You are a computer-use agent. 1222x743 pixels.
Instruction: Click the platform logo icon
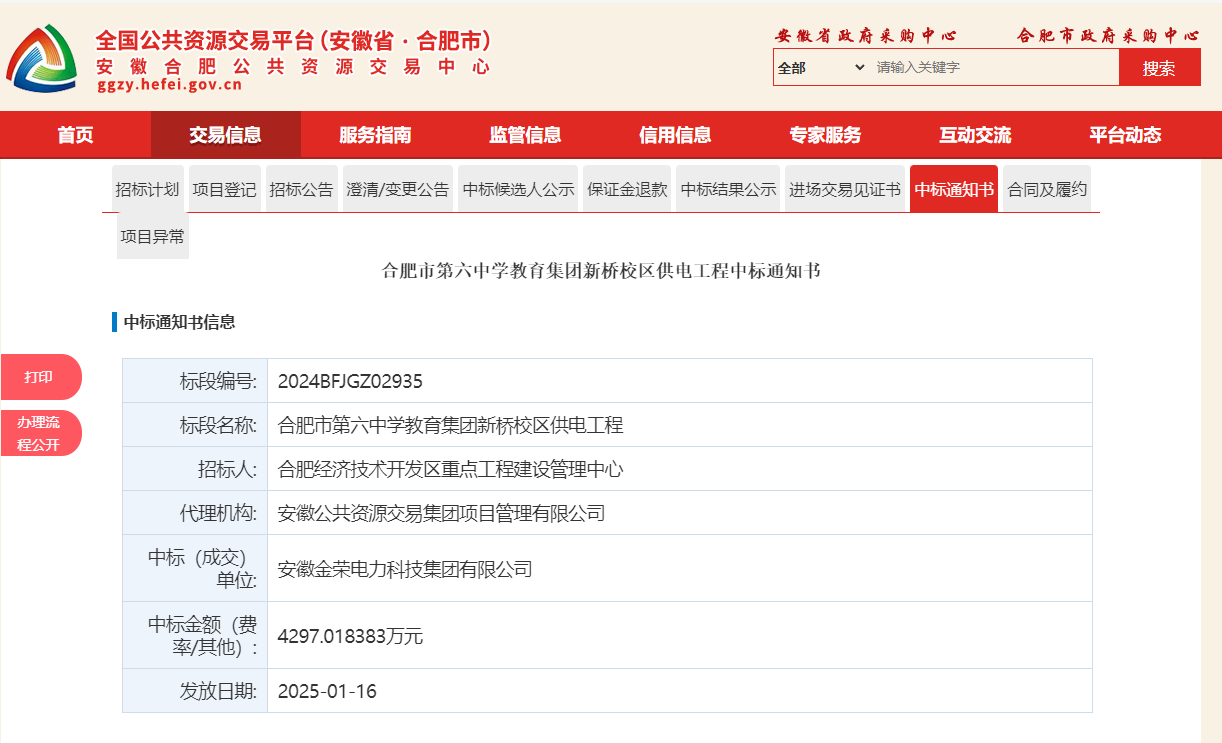pos(42,58)
